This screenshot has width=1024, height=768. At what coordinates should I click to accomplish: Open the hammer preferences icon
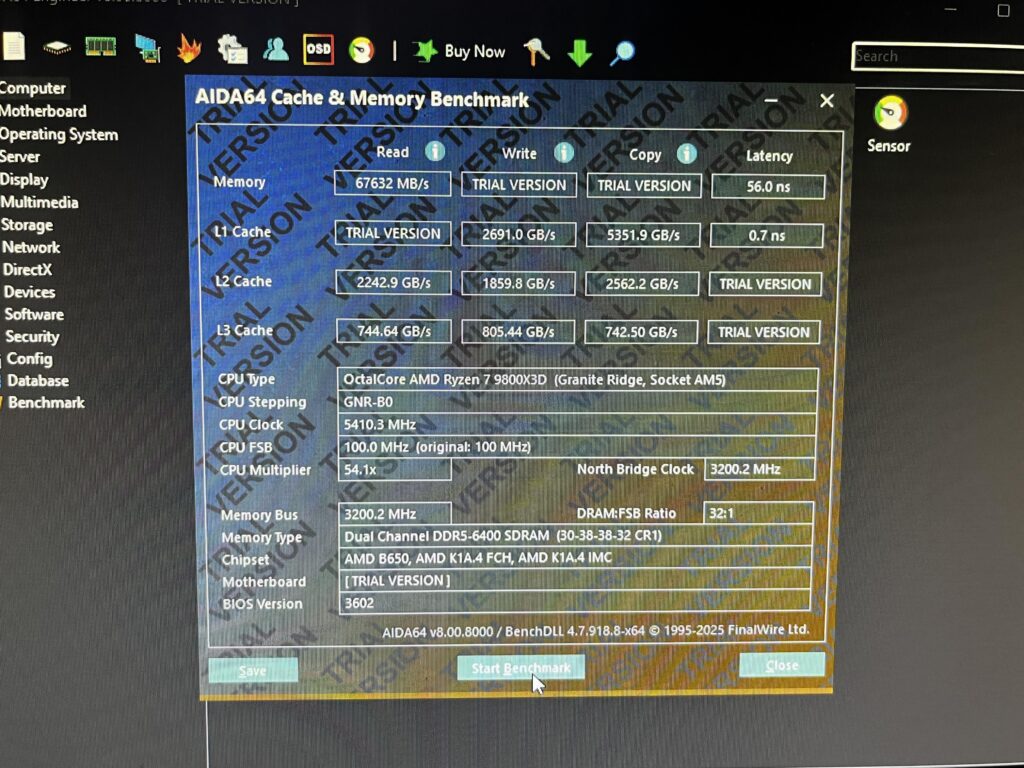(x=536, y=52)
